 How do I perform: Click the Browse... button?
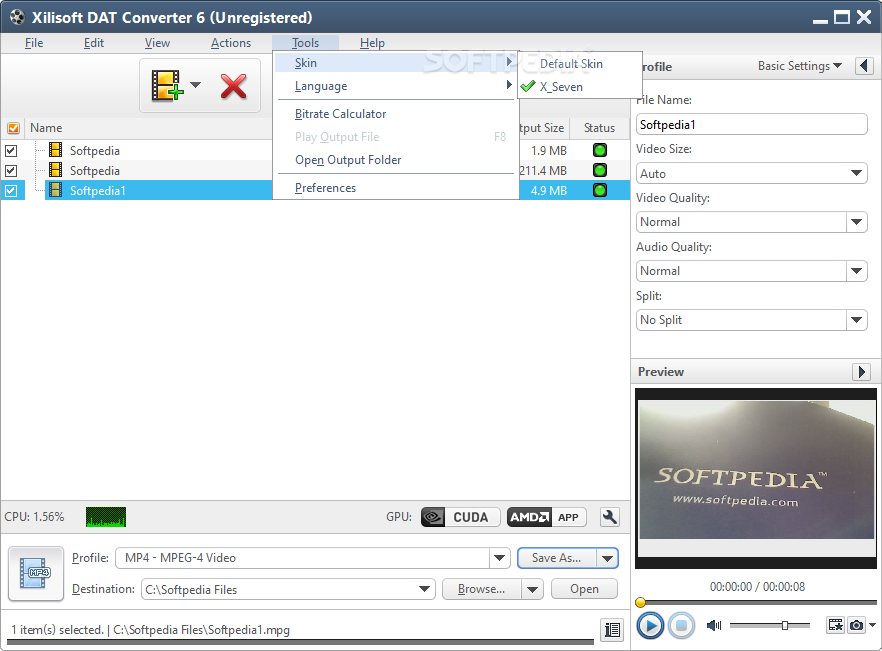482,589
